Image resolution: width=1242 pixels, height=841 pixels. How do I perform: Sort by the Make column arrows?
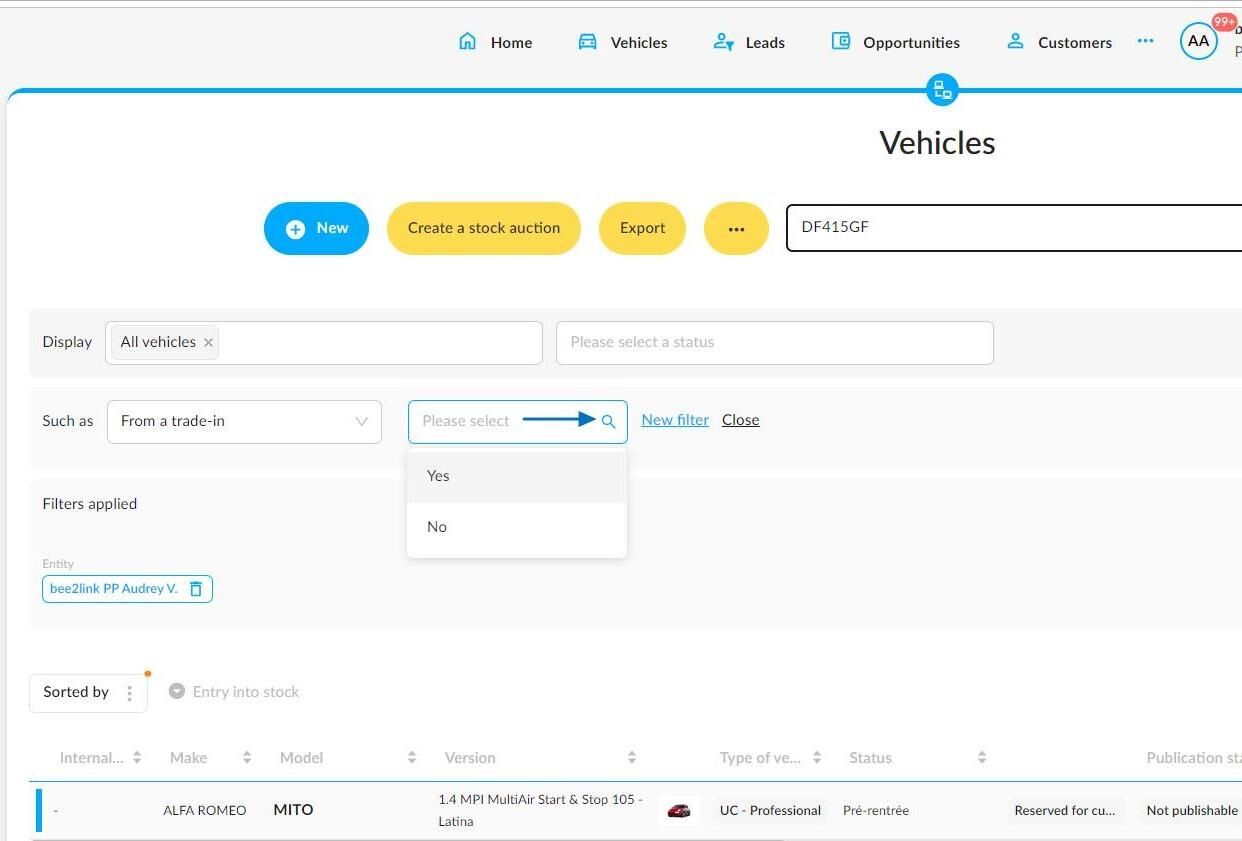(x=247, y=758)
